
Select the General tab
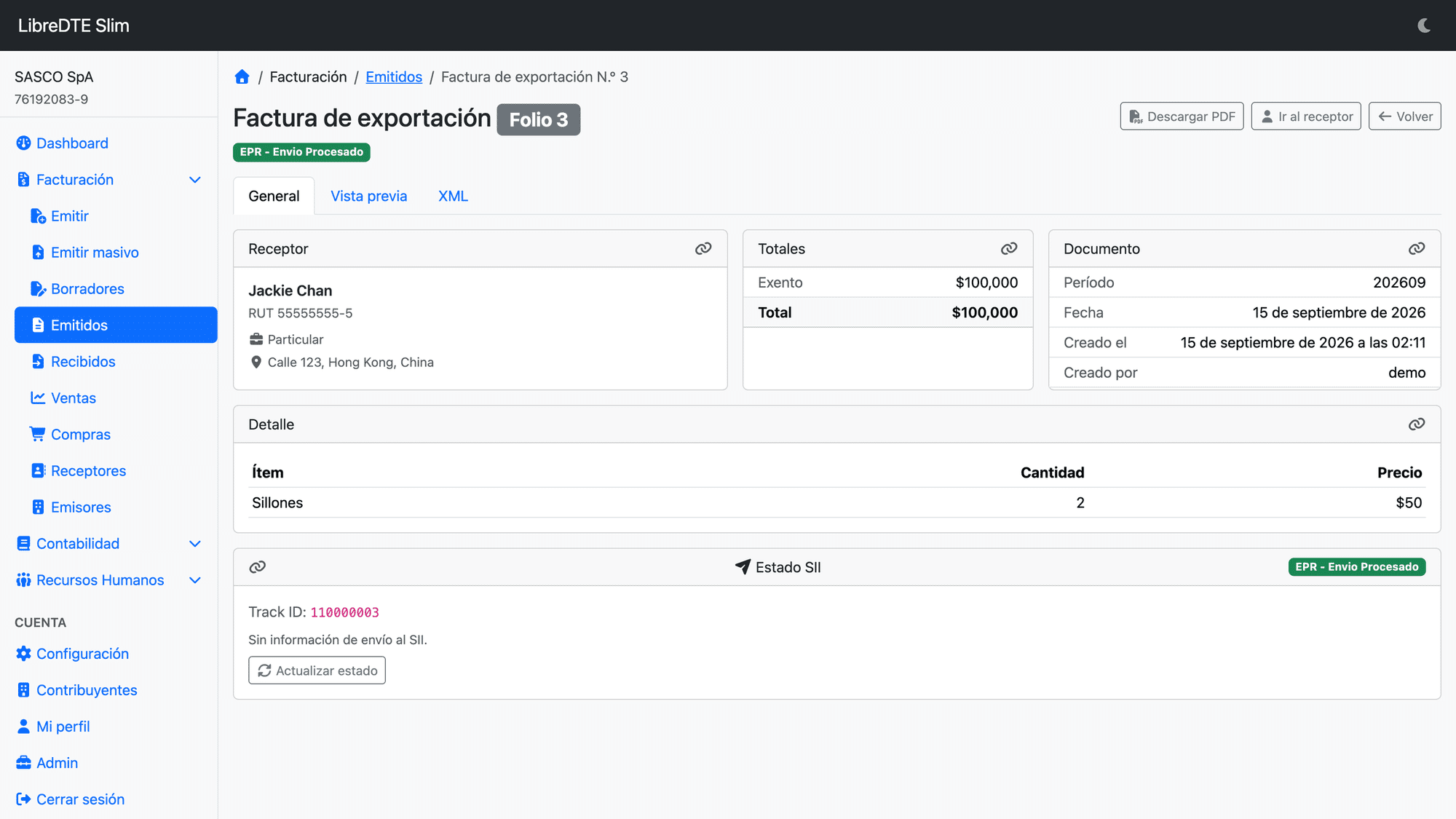(274, 196)
